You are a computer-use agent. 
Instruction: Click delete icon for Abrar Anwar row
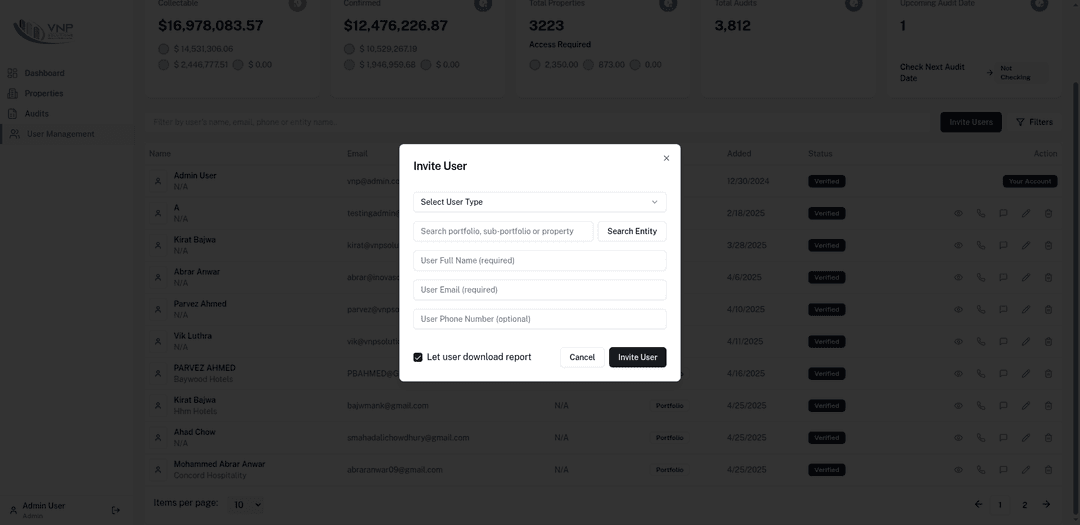pos(1048,278)
